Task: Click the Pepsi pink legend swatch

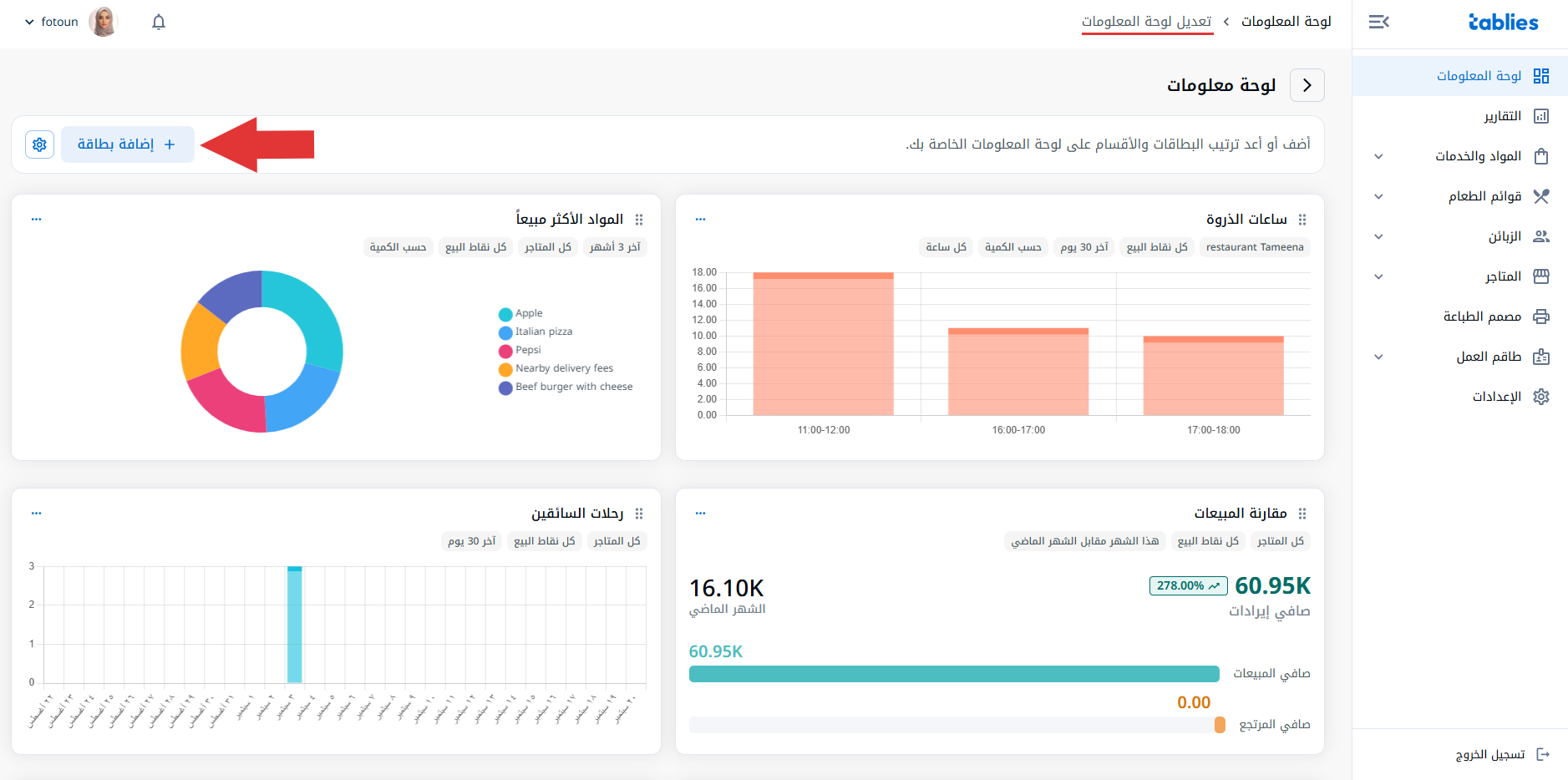Action: click(505, 351)
